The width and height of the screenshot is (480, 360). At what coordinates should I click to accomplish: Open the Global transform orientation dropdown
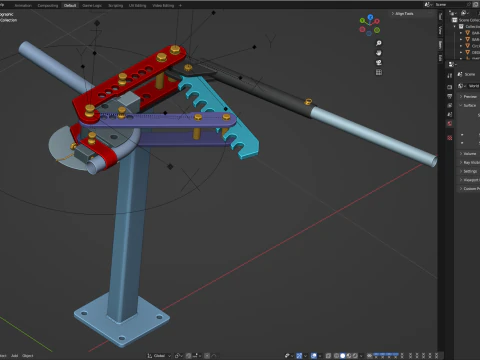tap(159, 356)
